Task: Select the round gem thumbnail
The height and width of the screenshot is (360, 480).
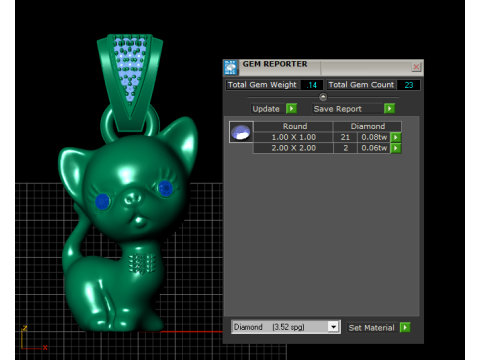Action: pyautogui.click(x=241, y=132)
